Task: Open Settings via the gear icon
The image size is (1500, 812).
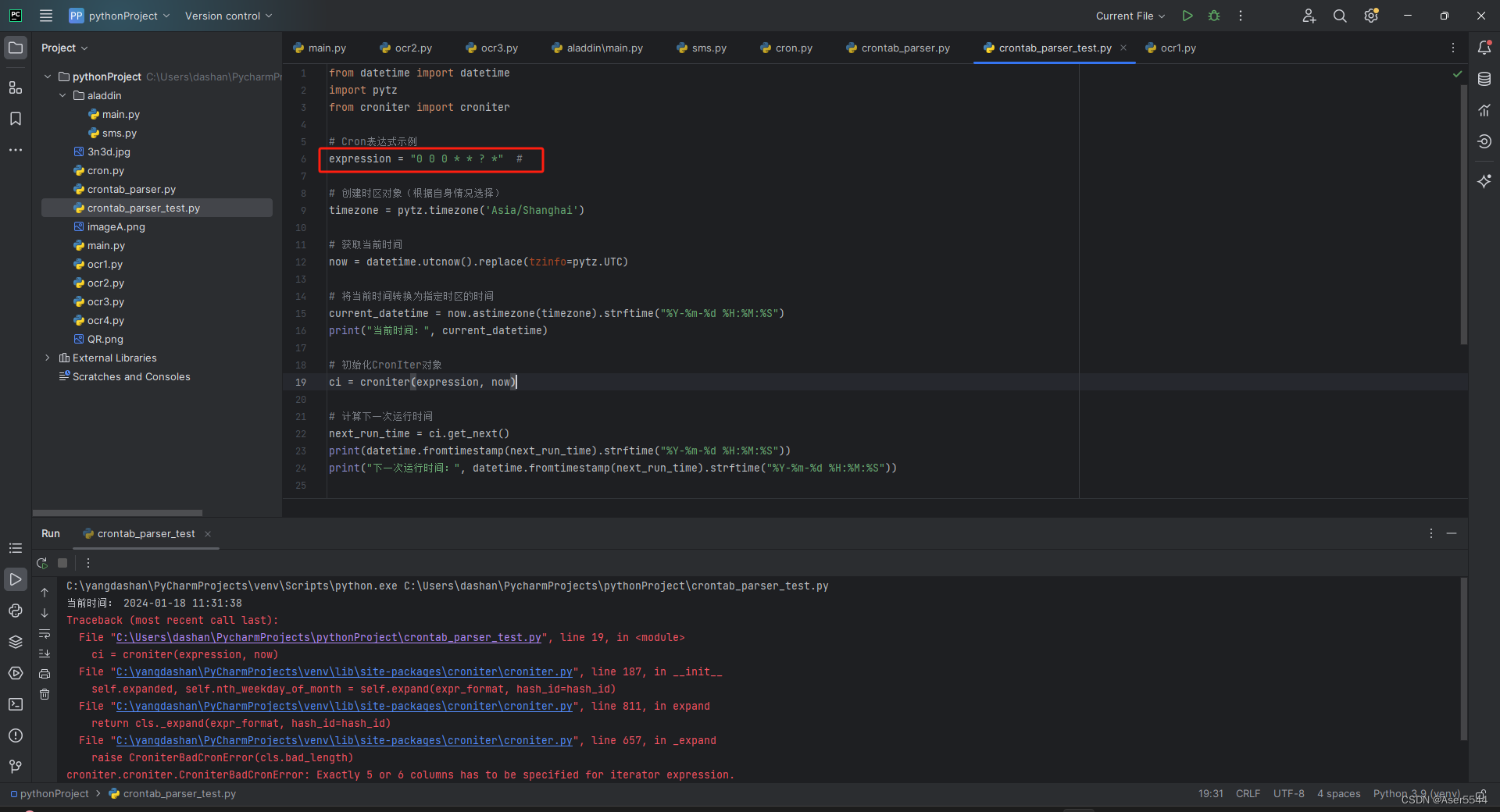Action: pyautogui.click(x=1371, y=16)
